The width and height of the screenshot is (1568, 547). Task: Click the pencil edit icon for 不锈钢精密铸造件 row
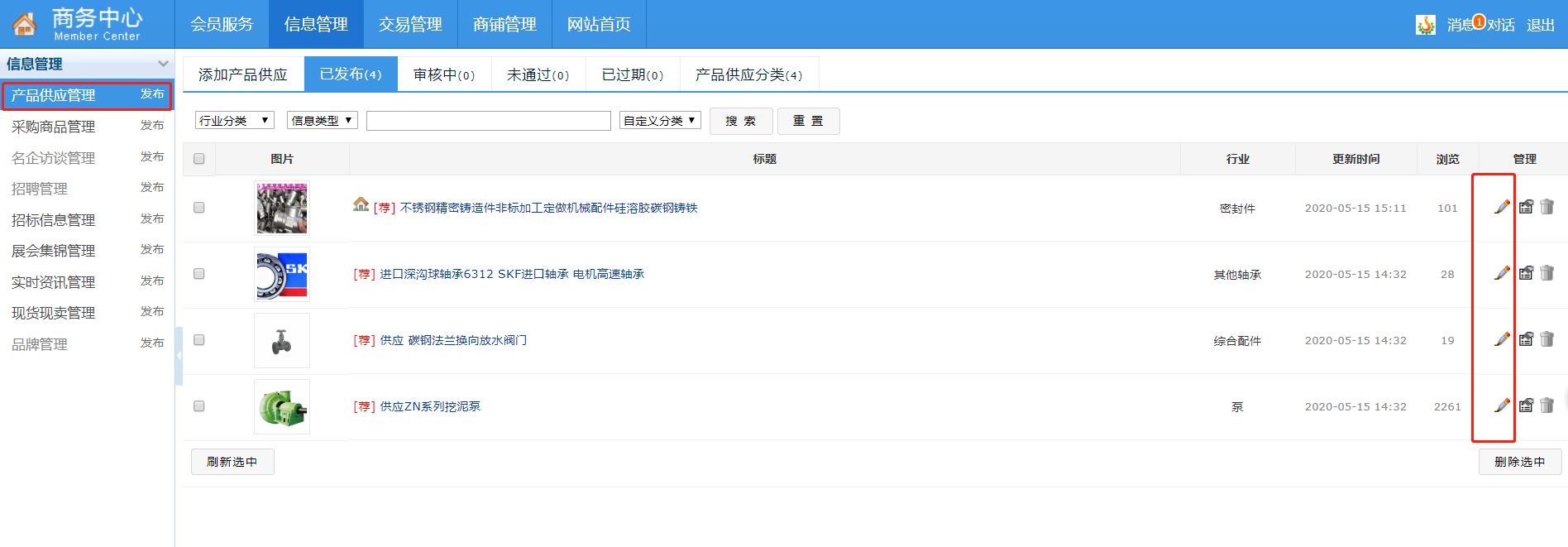(1502, 207)
